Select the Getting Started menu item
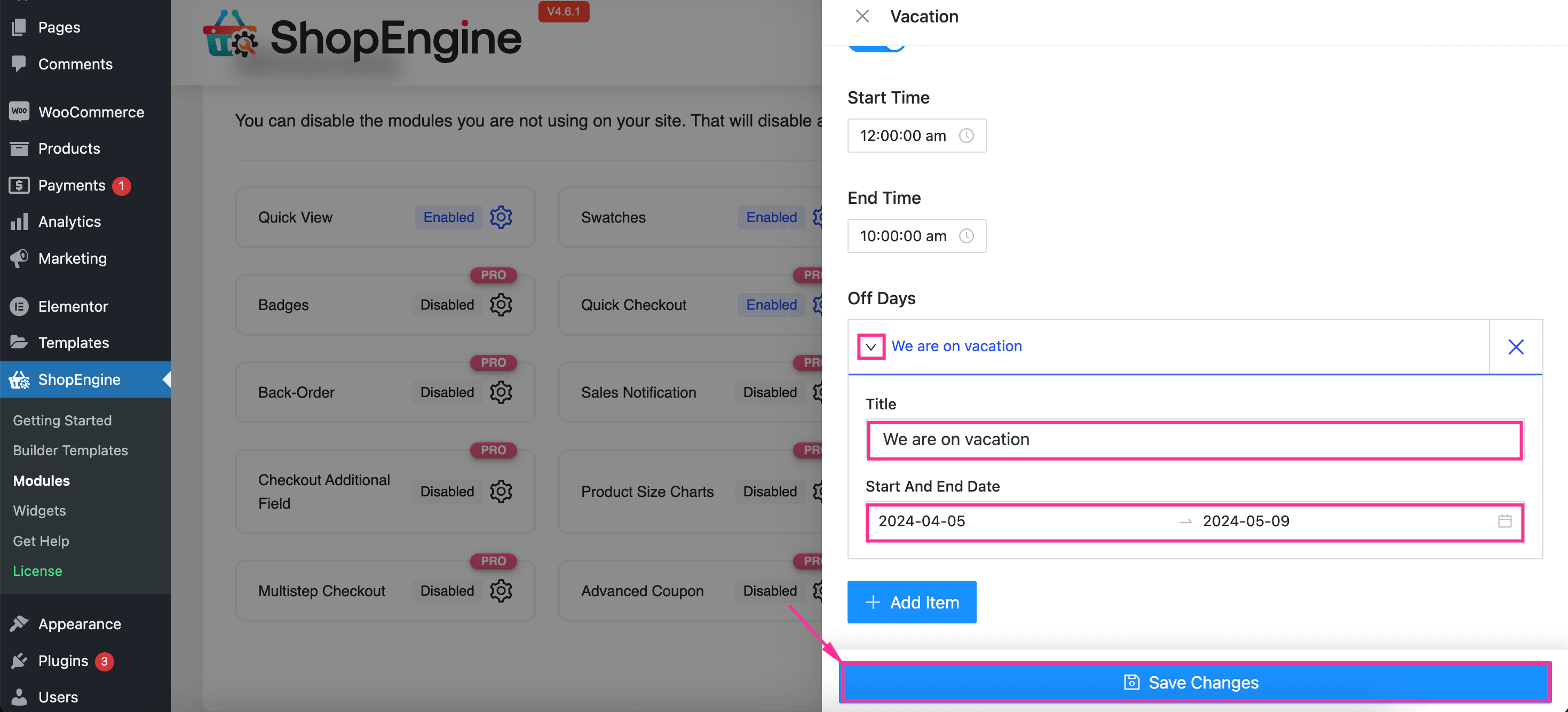Screen dimensions: 1568x712 point(62,420)
